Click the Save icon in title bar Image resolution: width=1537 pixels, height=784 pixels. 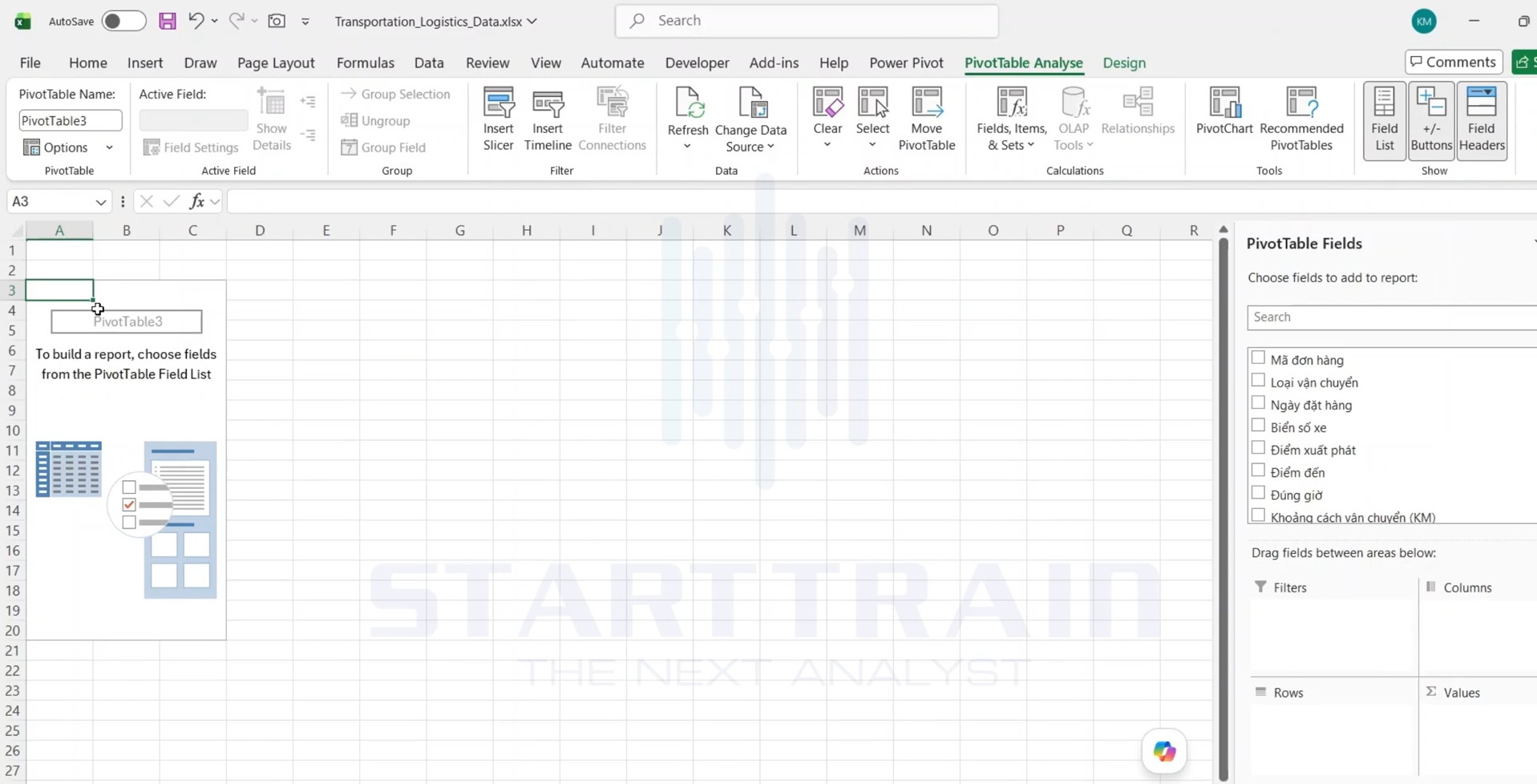click(x=167, y=21)
